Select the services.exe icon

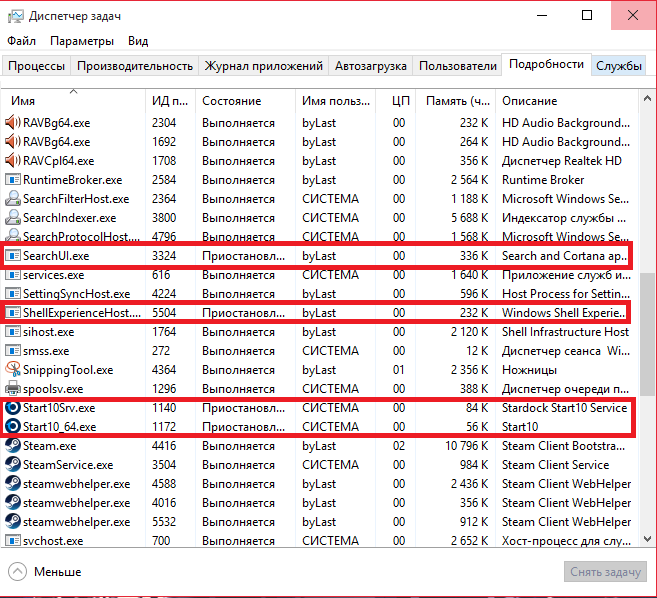tap(13, 275)
